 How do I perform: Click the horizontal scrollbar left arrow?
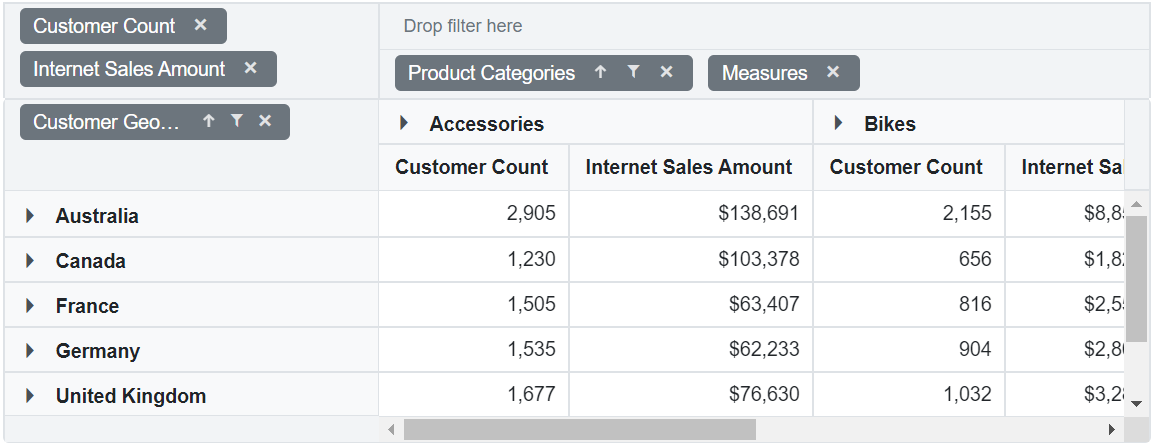tap(391, 429)
